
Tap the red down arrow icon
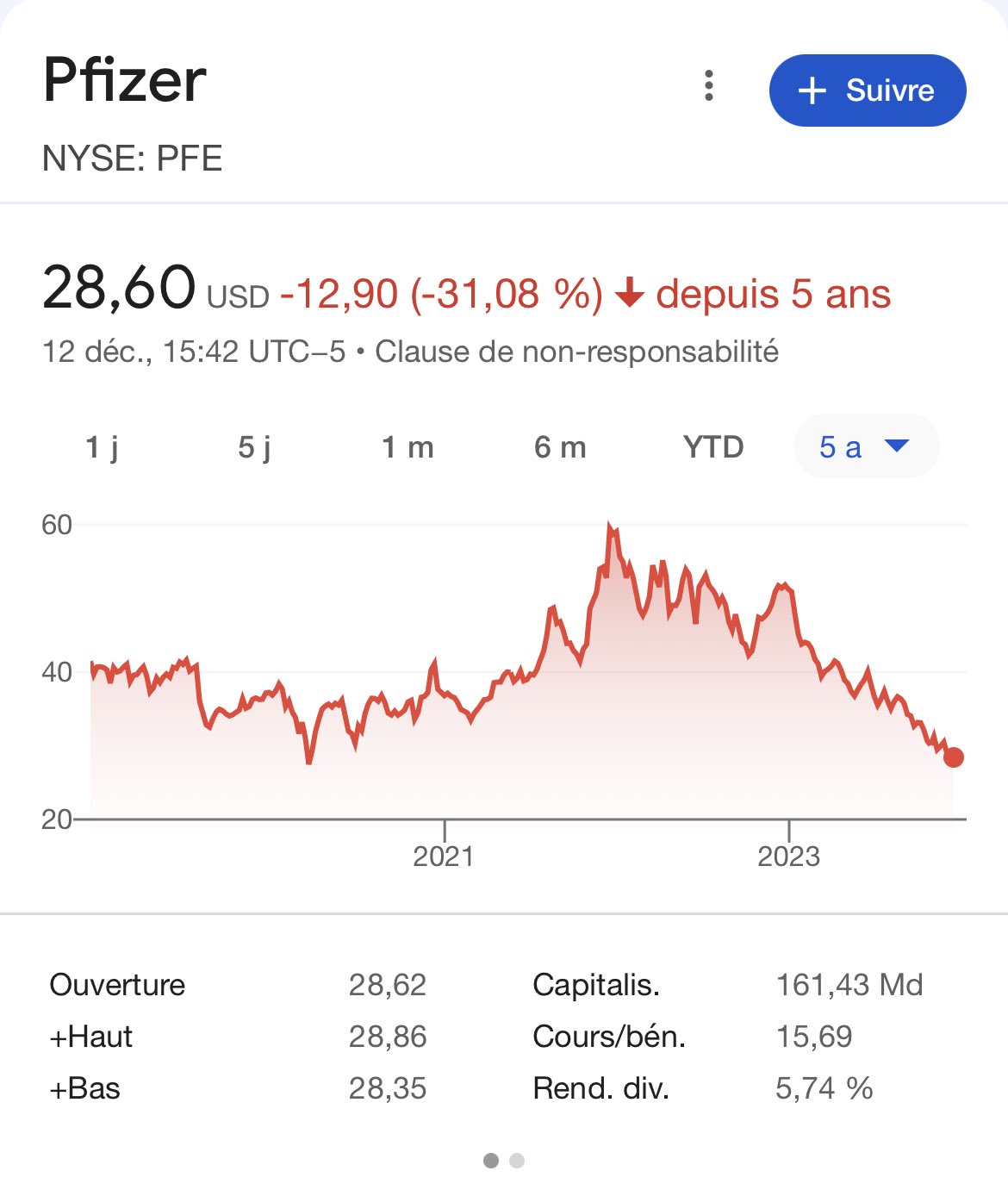pyautogui.click(x=630, y=294)
